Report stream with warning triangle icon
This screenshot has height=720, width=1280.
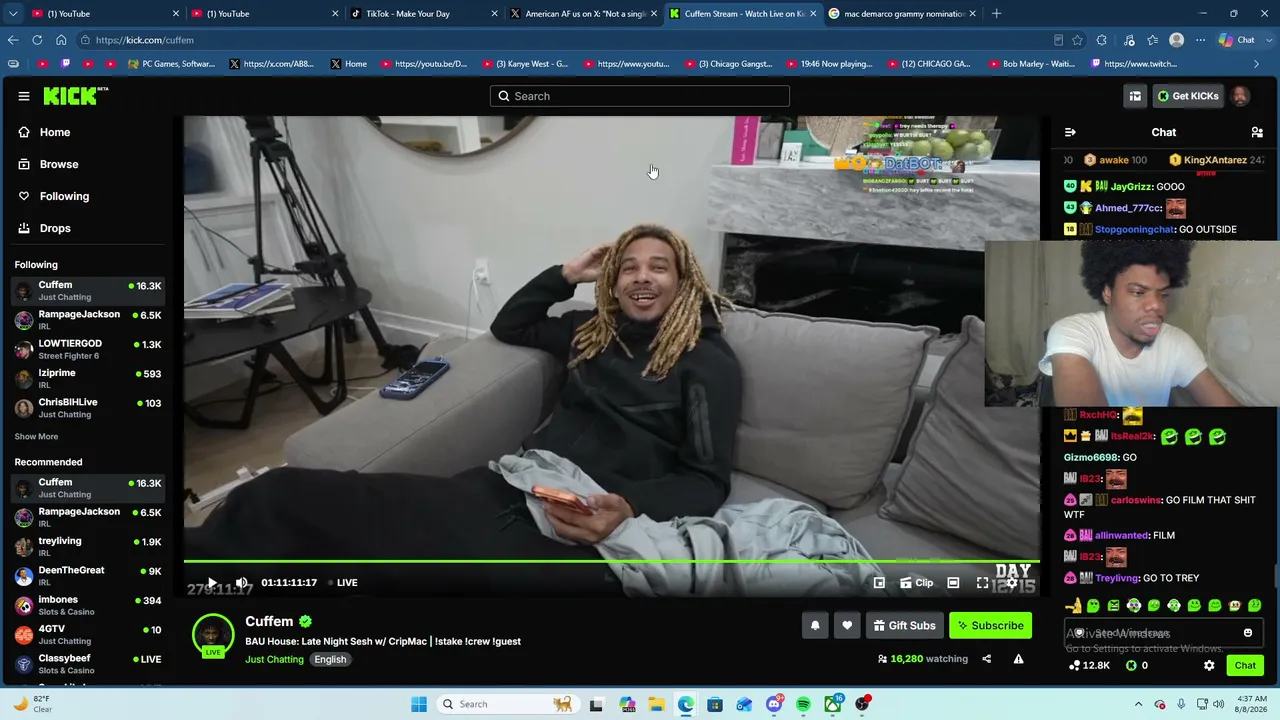click(1018, 659)
